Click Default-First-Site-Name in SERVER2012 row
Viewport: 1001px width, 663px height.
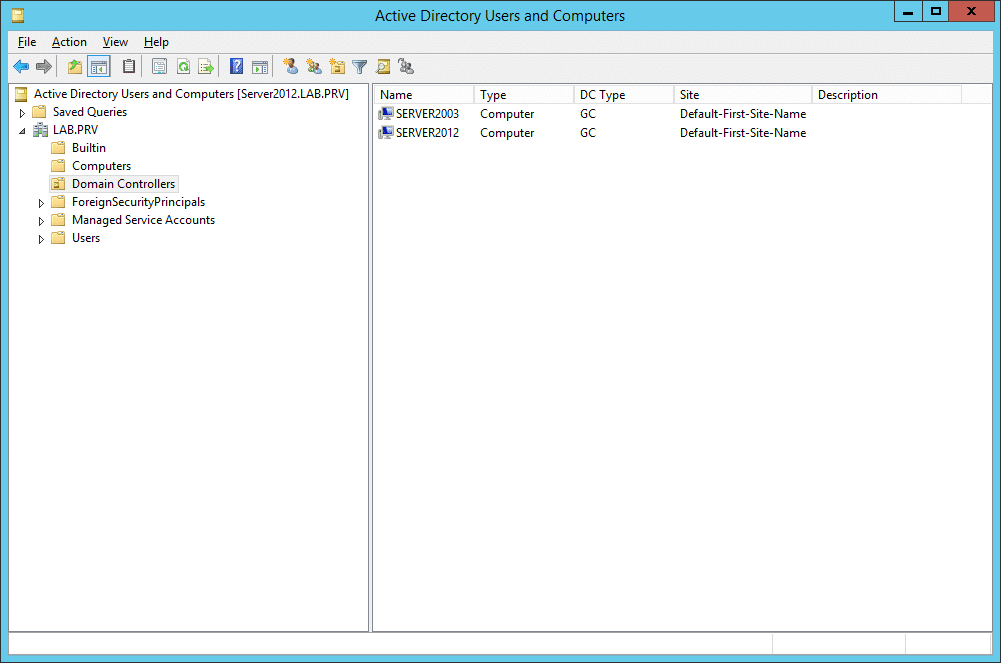(x=743, y=133)
